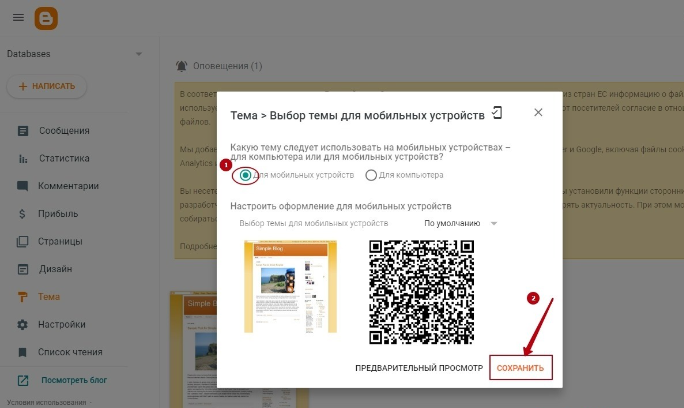Open the Дизайн section
684x408 pixels.
point(55,269)
